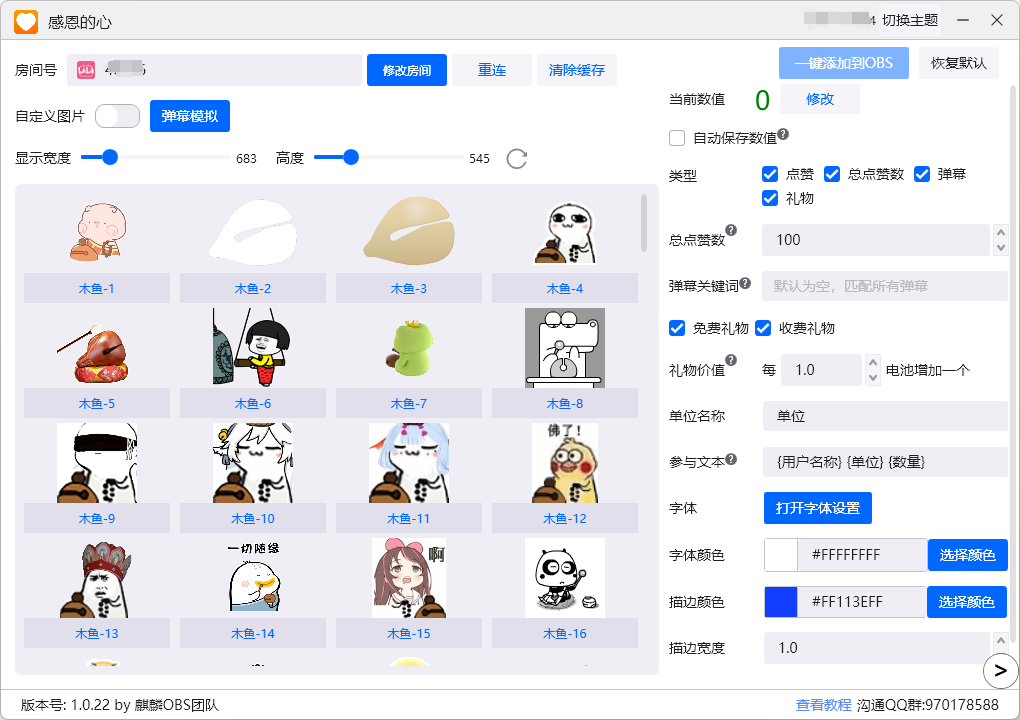Select the beige 木鱼-3 wooden fish image
The image size is (1020, 720).
point(409,232)
